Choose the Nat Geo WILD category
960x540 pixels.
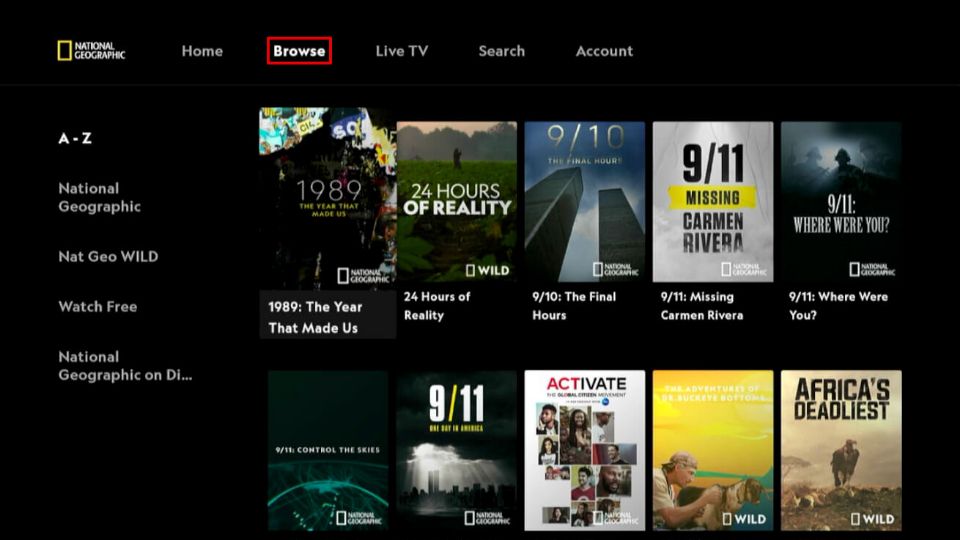[108, 257]
